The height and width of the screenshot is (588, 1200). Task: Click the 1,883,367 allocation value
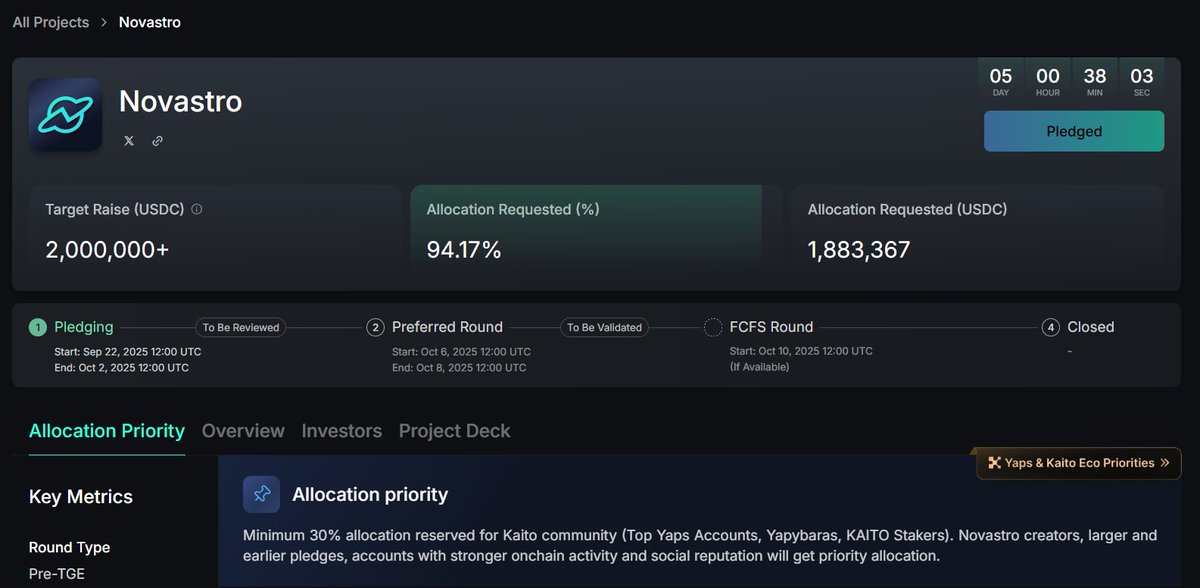tap(859, 250)
